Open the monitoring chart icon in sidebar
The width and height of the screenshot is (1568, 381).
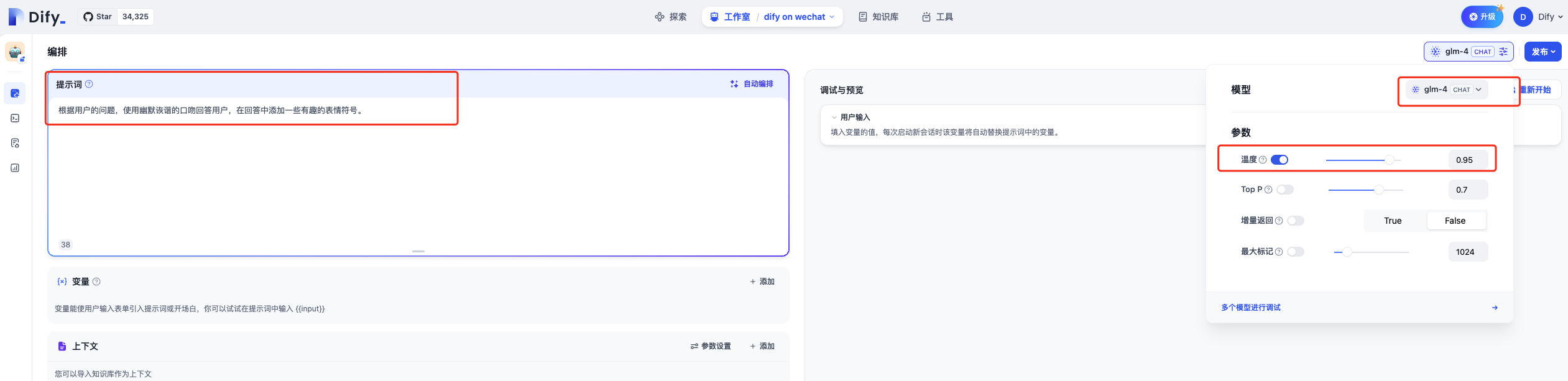pyautogui.click(x=15, y=168)
